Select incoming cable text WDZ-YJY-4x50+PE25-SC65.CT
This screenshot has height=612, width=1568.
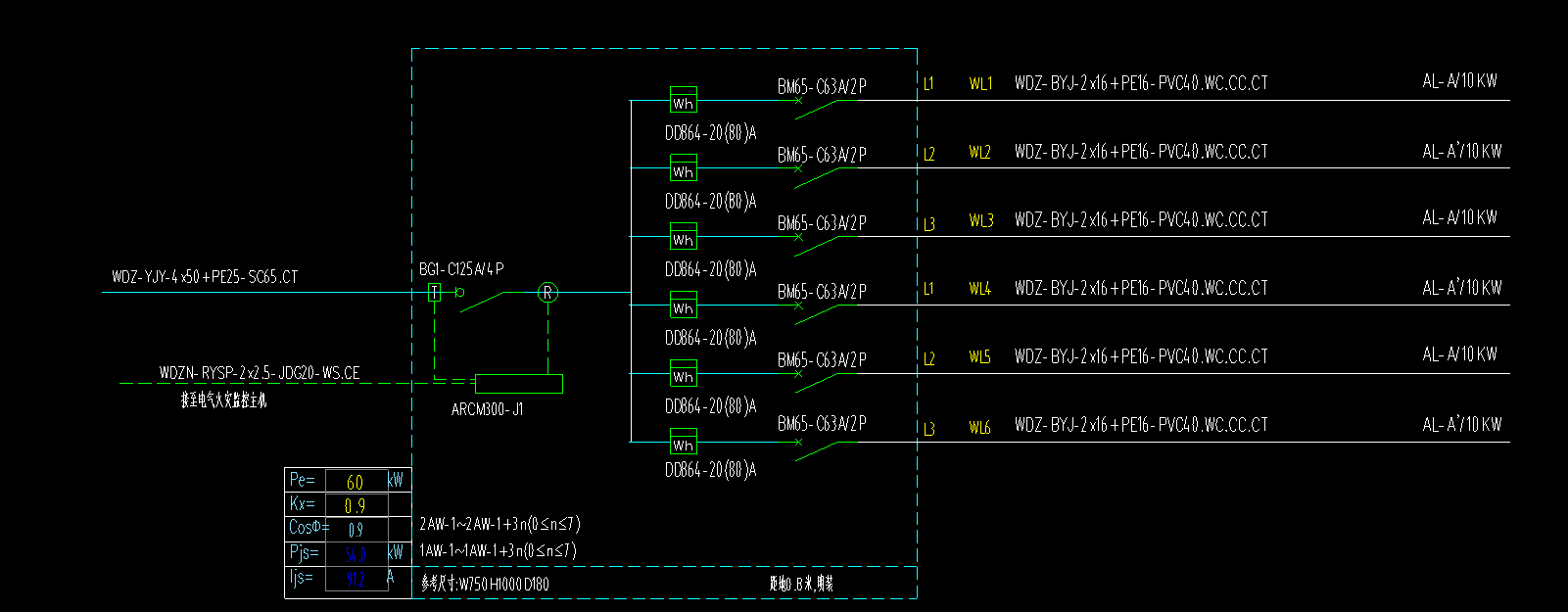click(205, 277)
